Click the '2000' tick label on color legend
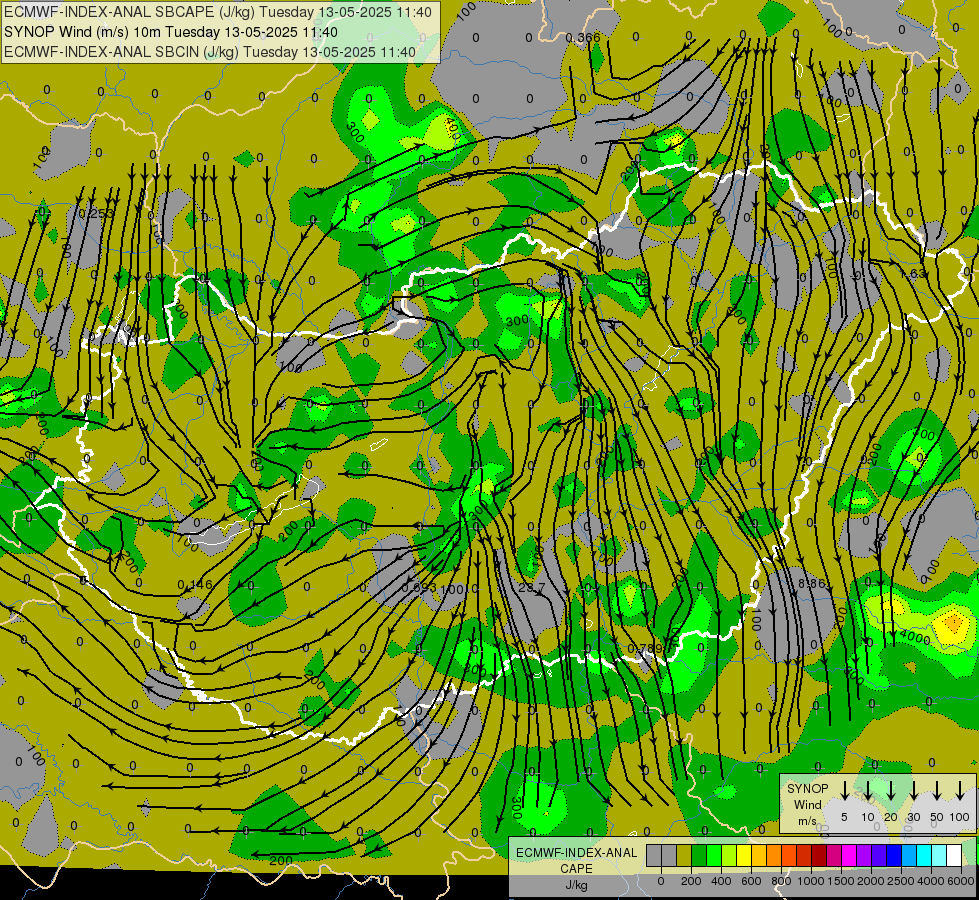This screenshot has height=900, width=979. [870, 881]
